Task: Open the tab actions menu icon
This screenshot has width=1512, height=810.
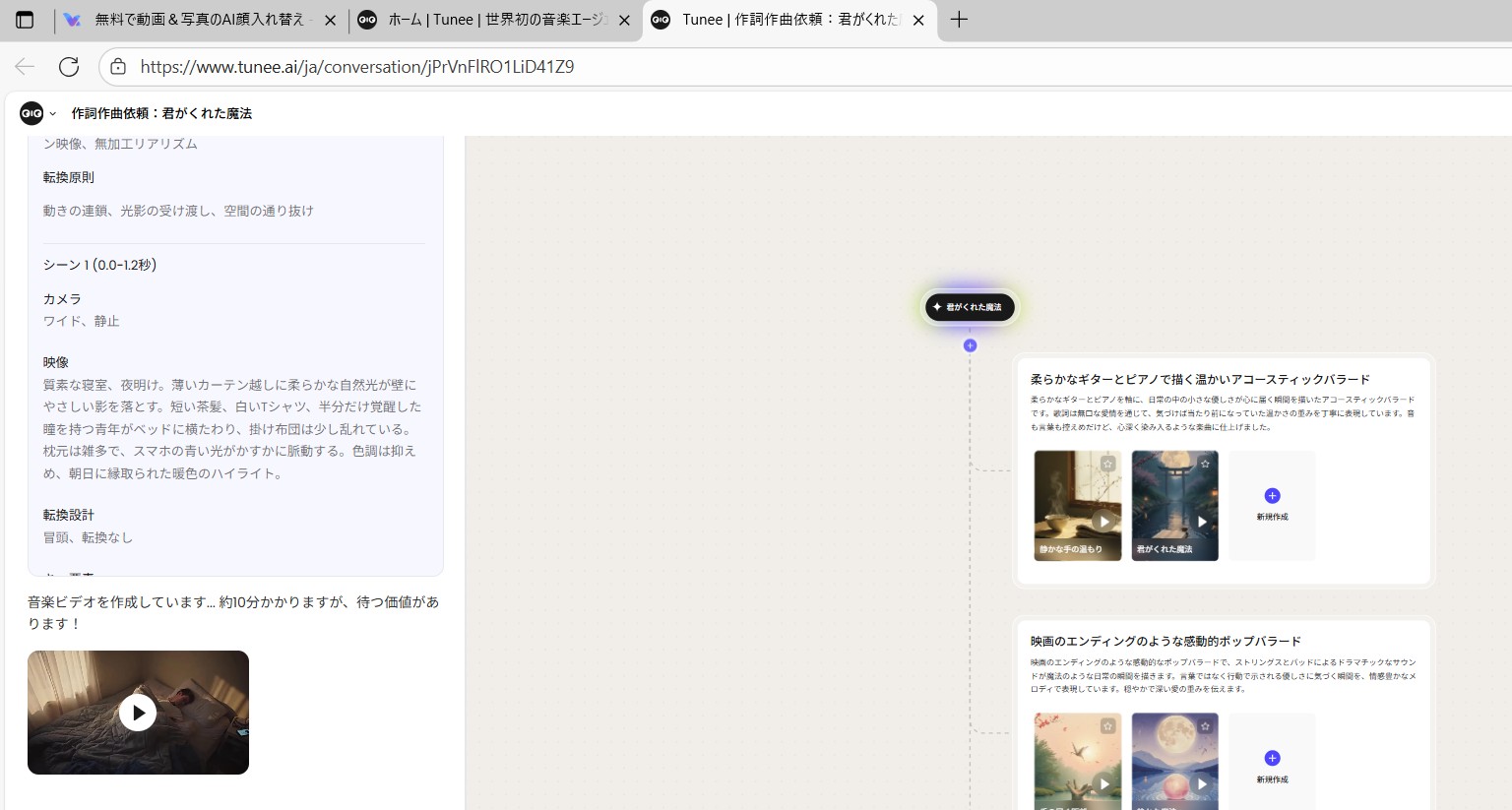Action: [x=25, y=20]
